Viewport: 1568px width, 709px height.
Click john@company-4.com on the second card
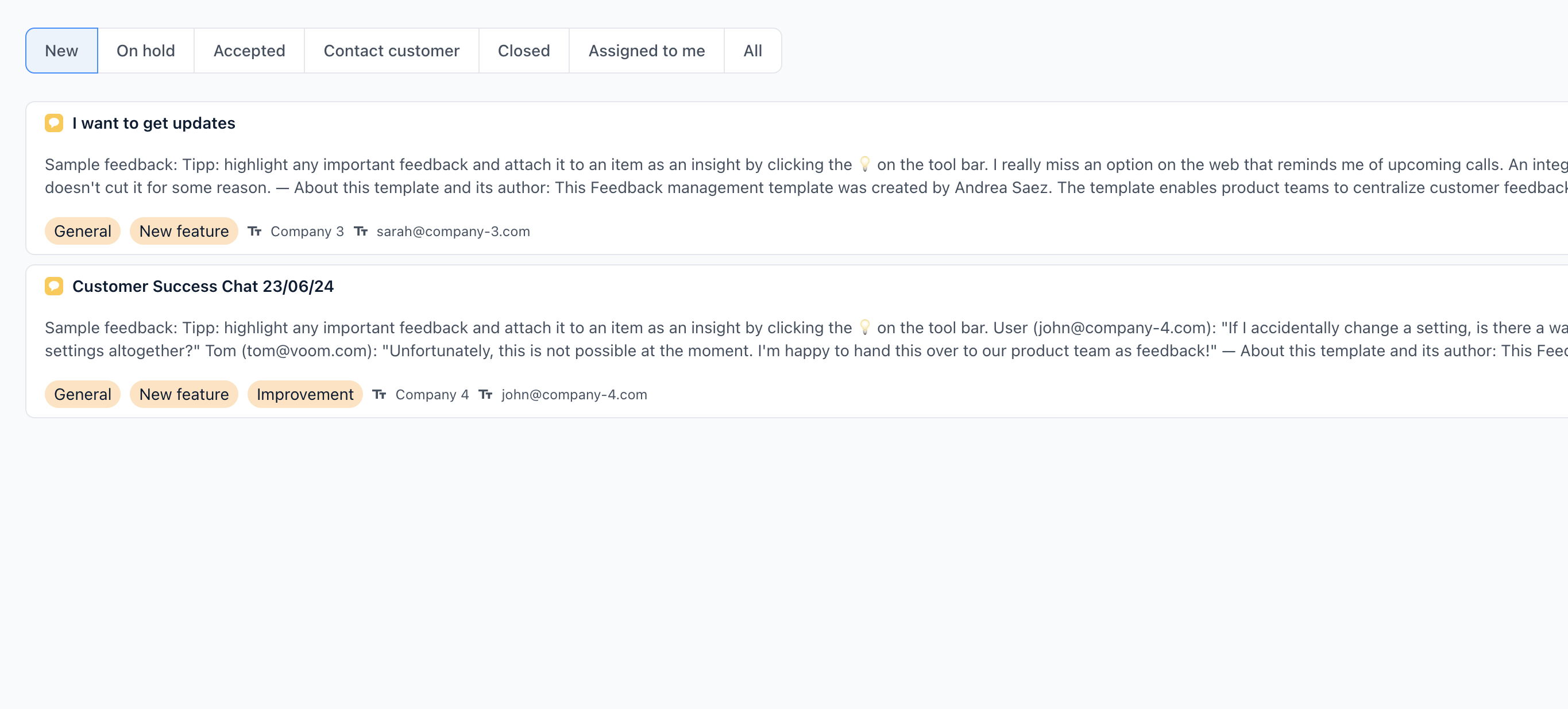[x=574, y=394]
